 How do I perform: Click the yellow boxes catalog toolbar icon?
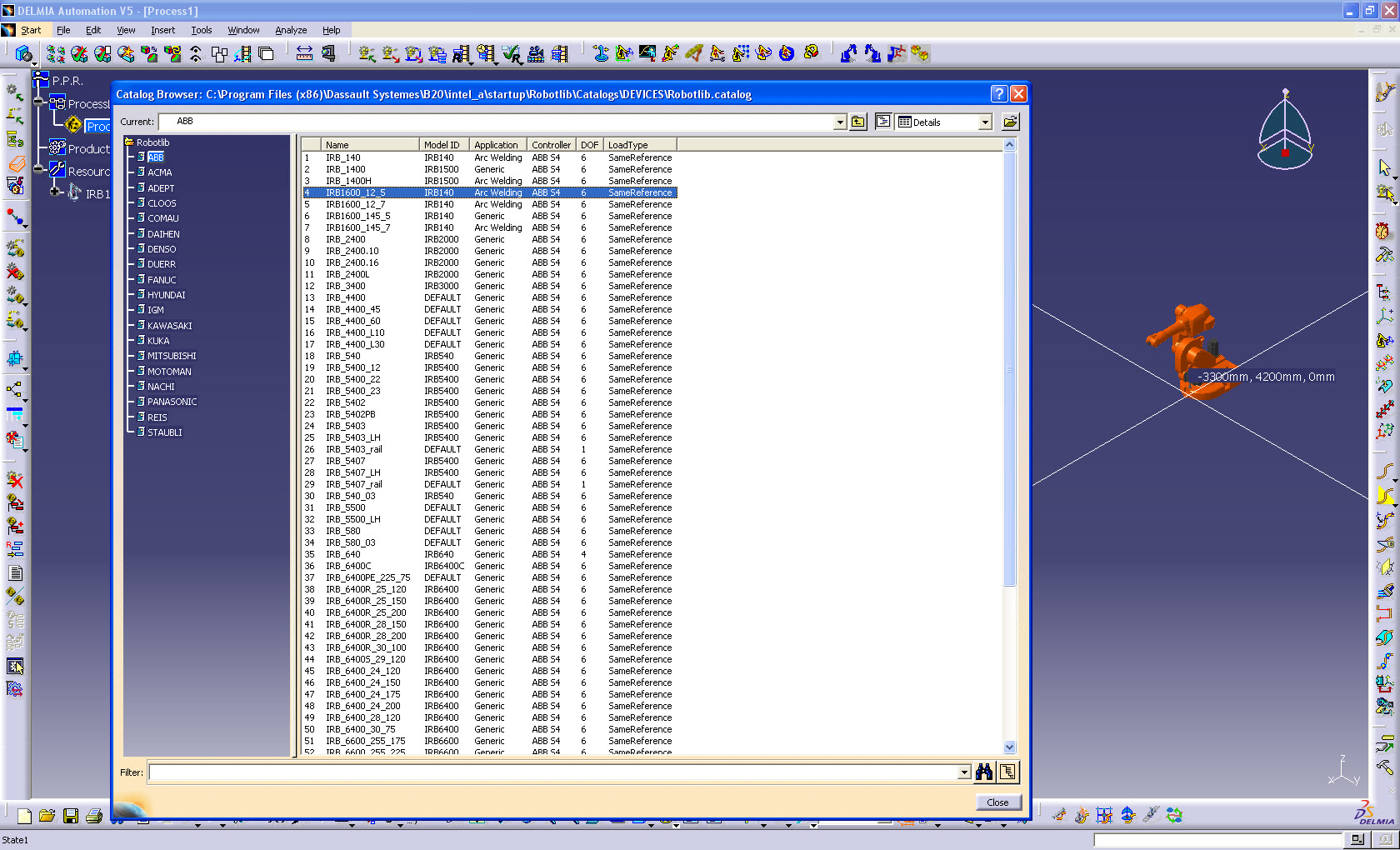(920, 53)
